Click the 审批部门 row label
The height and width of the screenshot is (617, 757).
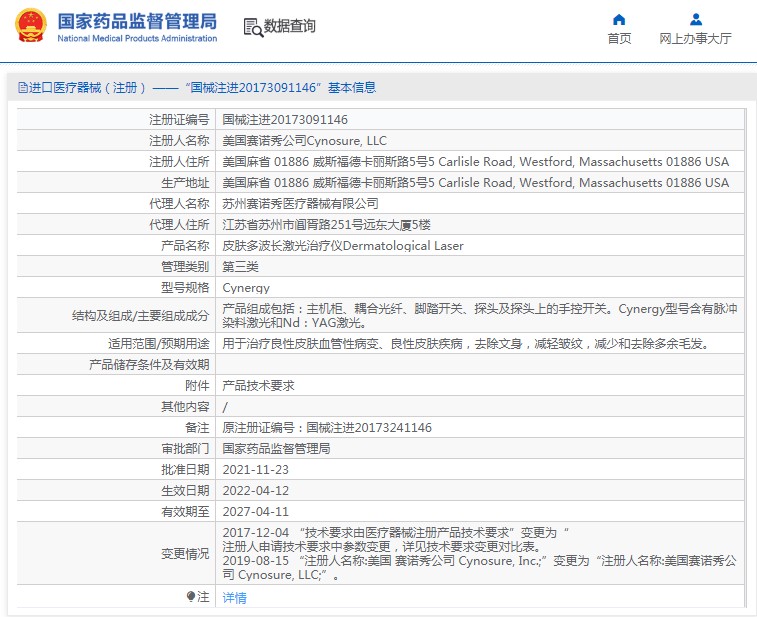pos(185,449)
